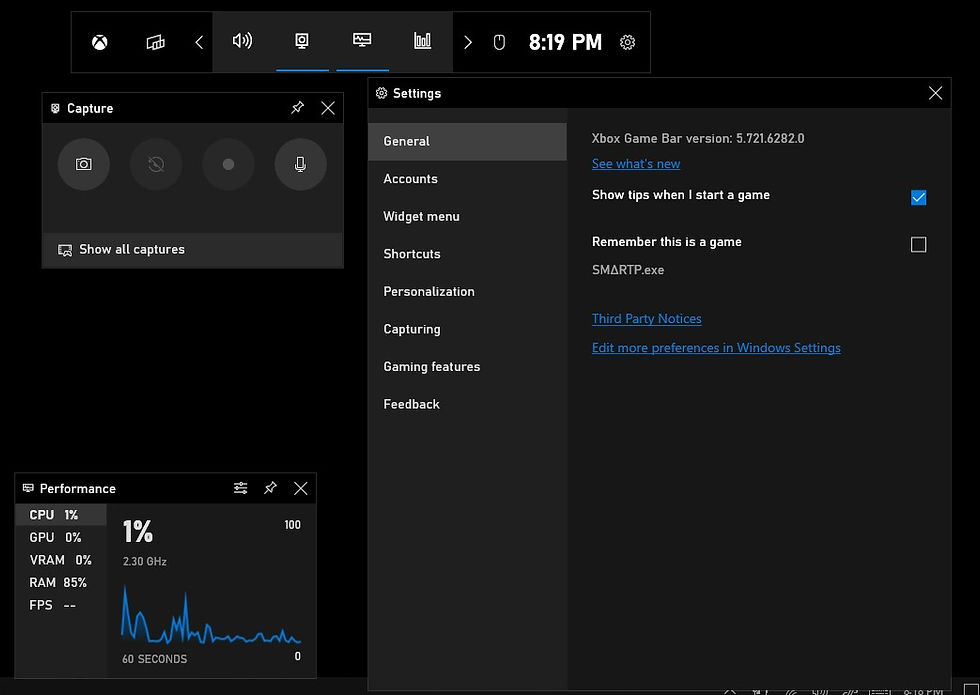Screen dimensions: 980x695
Task: Click Edit more preferences in Windows Settings
Action: point(716,348)
